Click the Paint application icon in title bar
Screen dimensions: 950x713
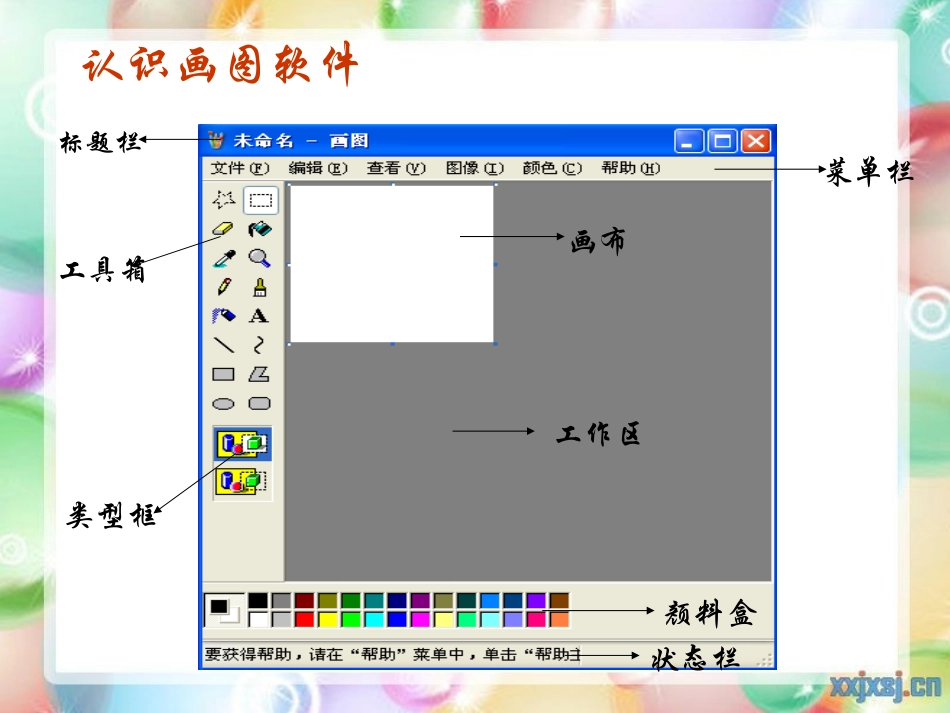(x=216, y=141)
